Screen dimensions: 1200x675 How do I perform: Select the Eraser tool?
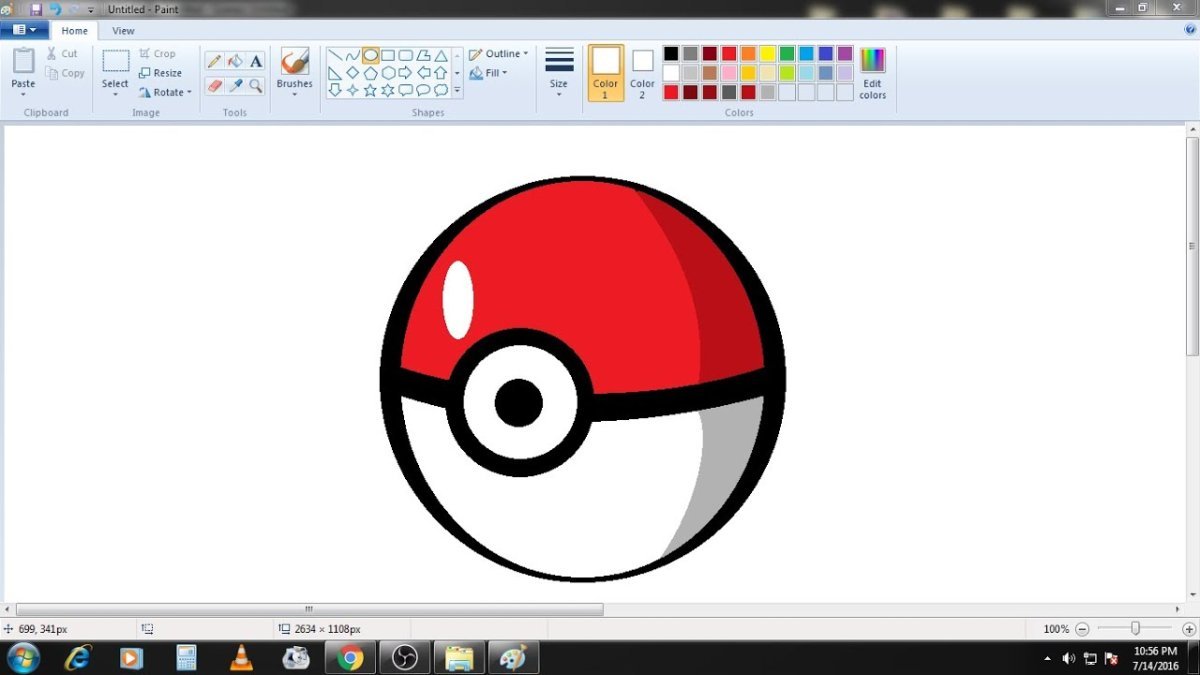pyautogui.click(x=214, y=86)
